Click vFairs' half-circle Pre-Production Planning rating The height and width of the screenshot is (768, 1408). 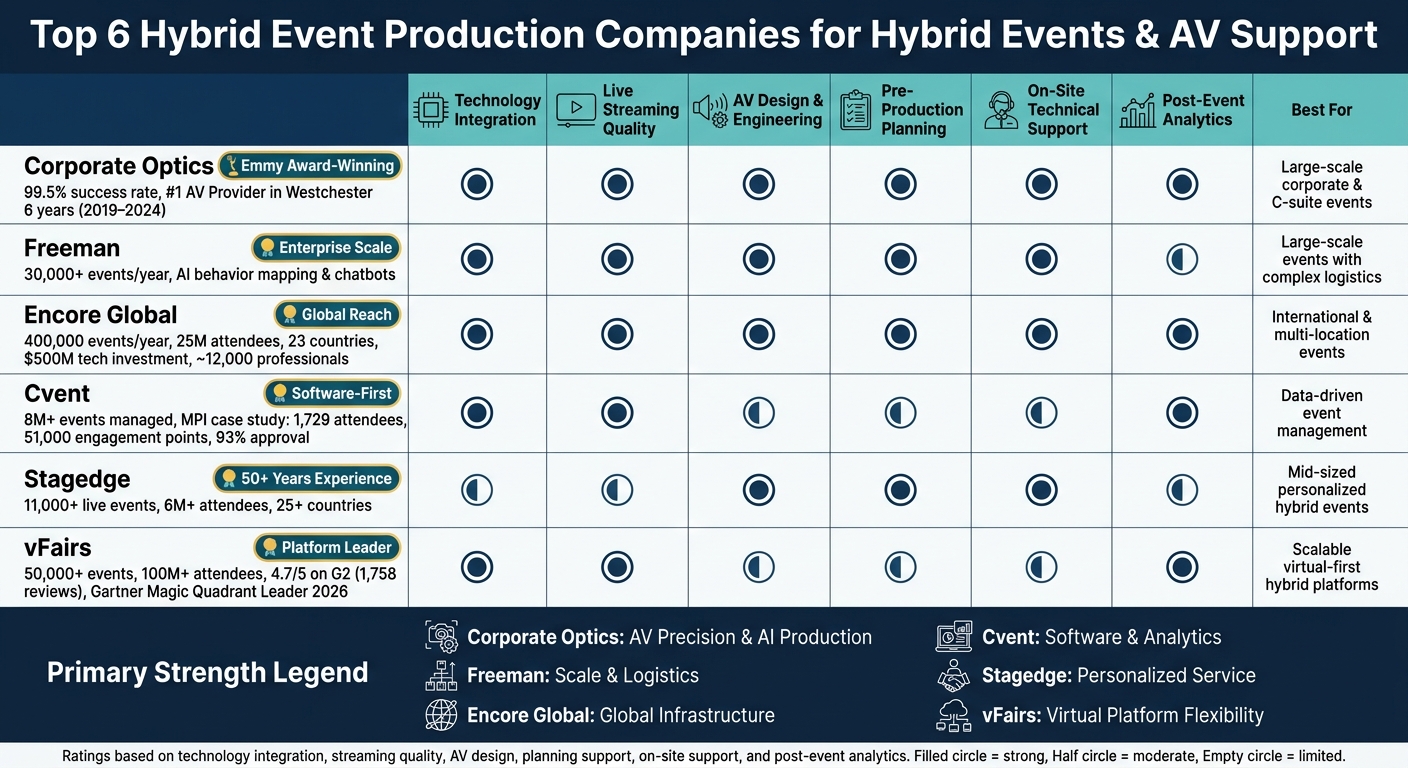900,567
